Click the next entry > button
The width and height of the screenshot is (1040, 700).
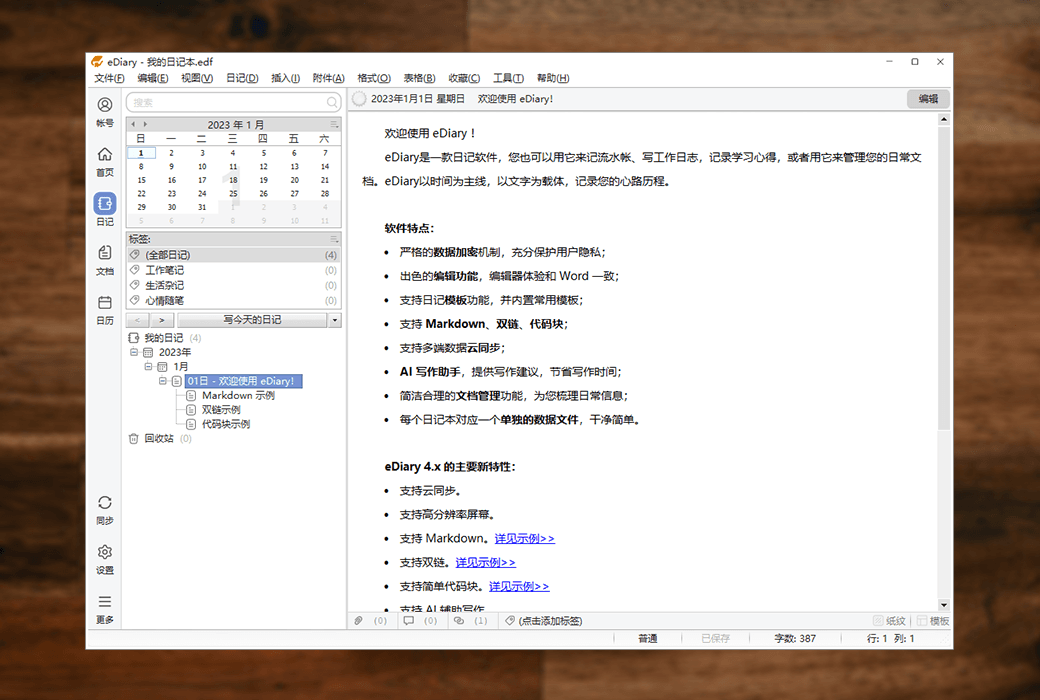[x=162, y=320]
